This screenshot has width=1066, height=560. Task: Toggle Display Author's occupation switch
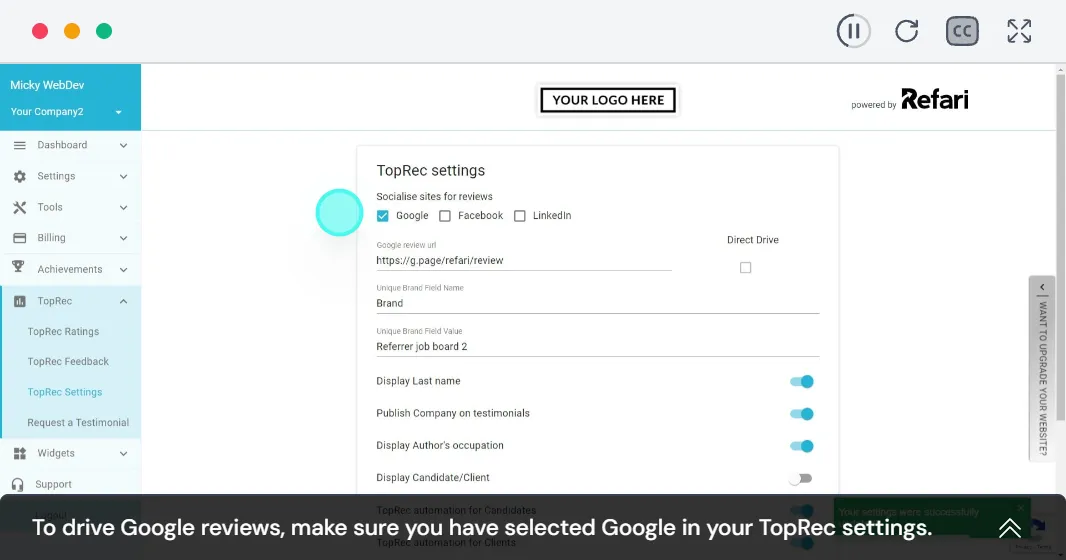tap(802, 446)
